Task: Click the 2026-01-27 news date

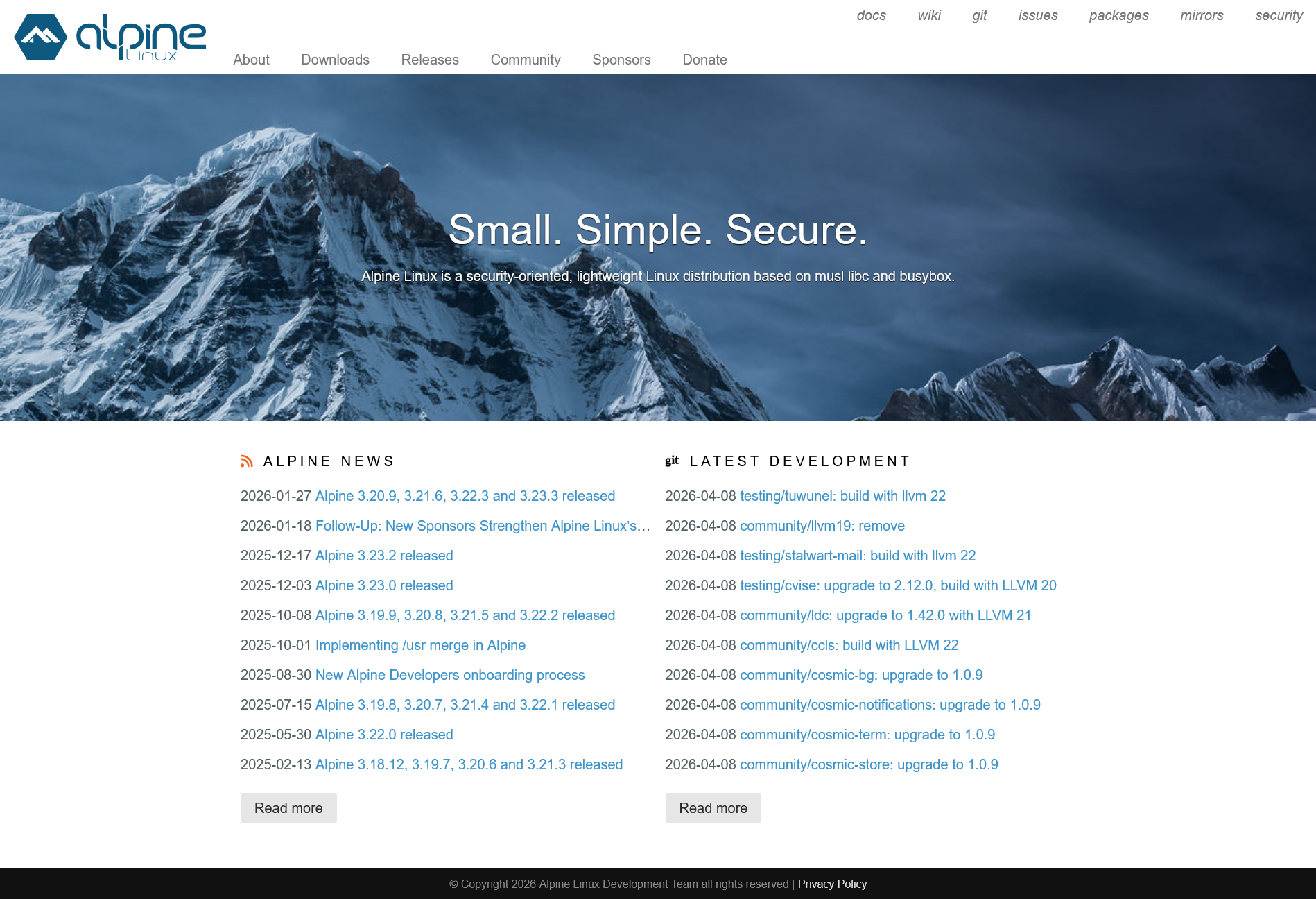Action: [x=276, y=496]
